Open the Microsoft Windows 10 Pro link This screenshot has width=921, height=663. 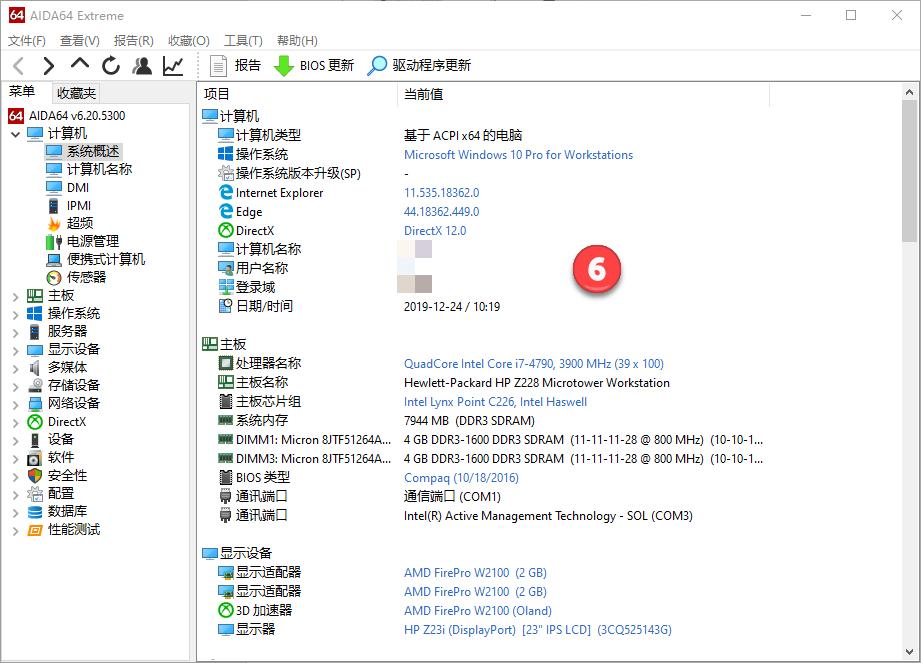click(518, 155)
